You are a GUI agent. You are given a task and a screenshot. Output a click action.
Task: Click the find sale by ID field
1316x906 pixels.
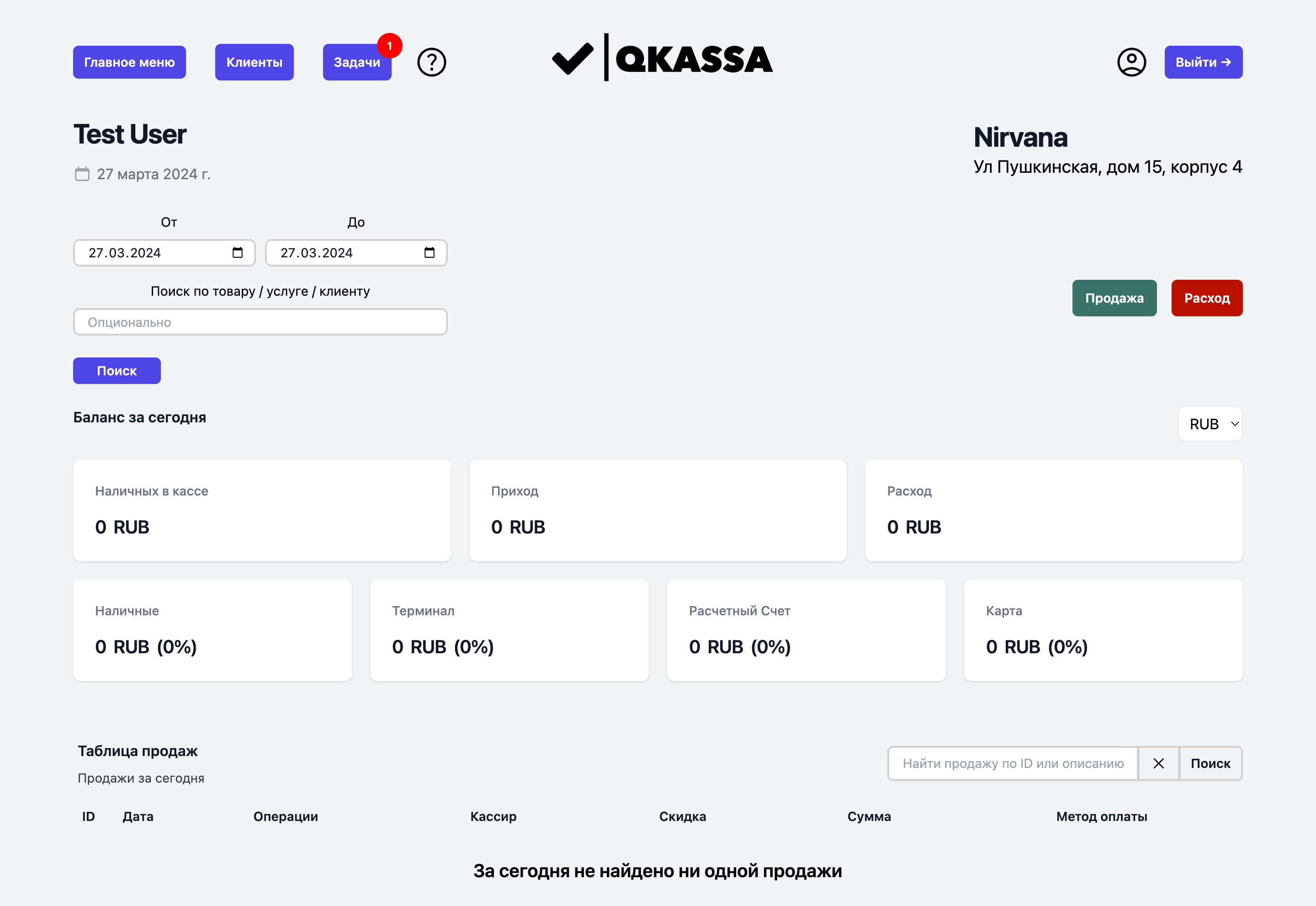pyautogui.click(x=1013, y=763)
